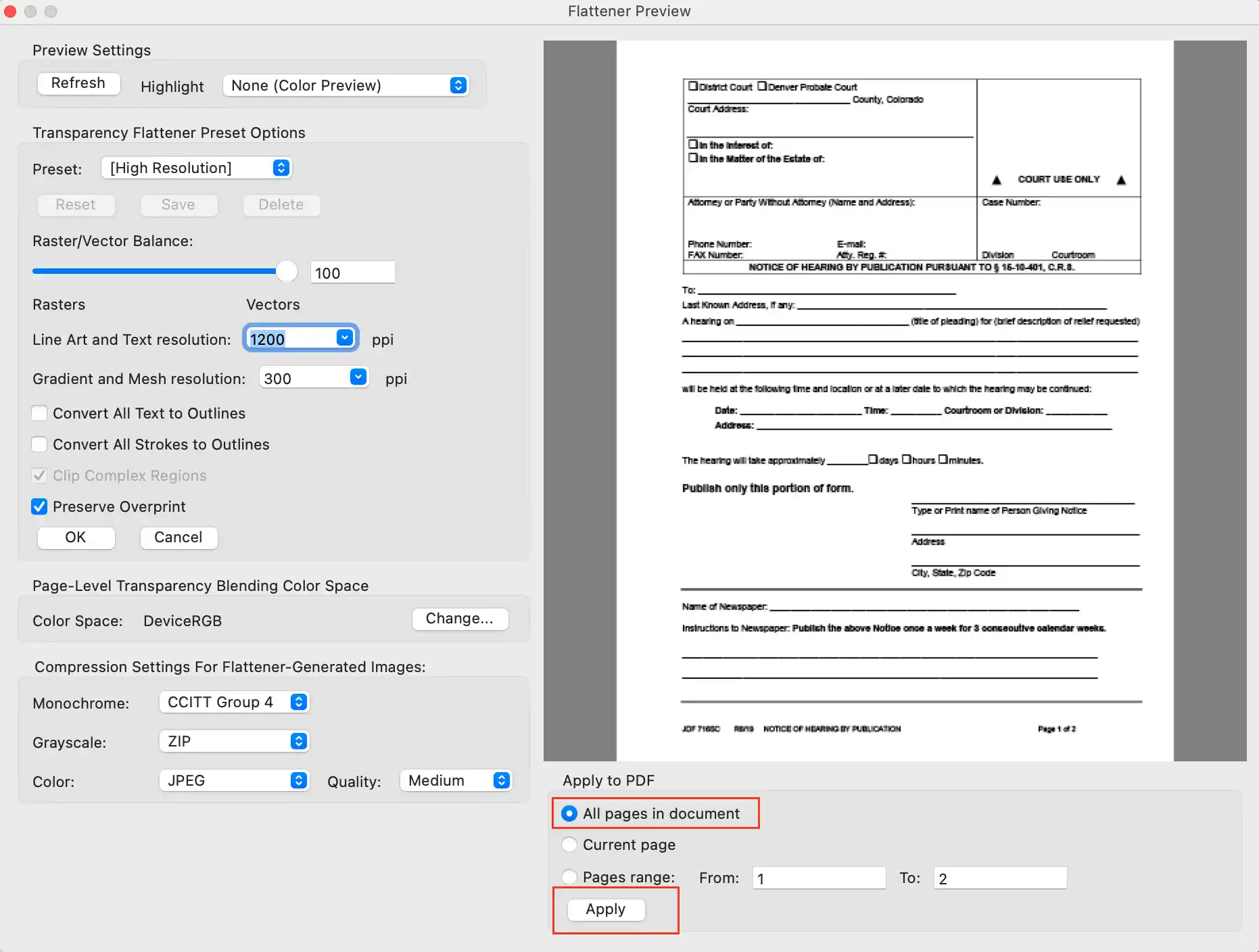The height and width of the screenshot is (952, 1259).
Task: Click Cancel in preset options
Action: pos(178,538)
